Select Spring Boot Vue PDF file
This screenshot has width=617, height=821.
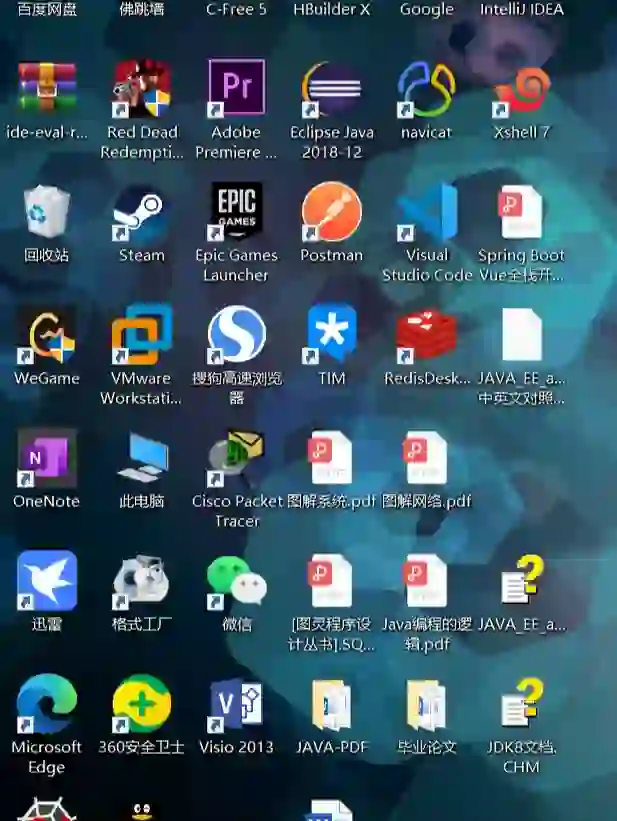coord(521,212)
